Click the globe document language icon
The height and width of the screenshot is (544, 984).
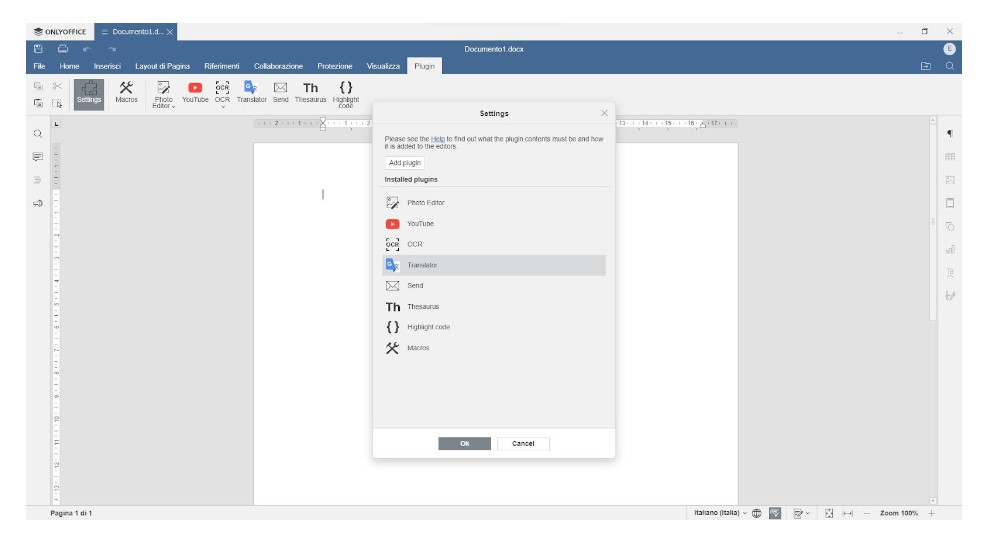pyautogui.click(x=757, y=513)
